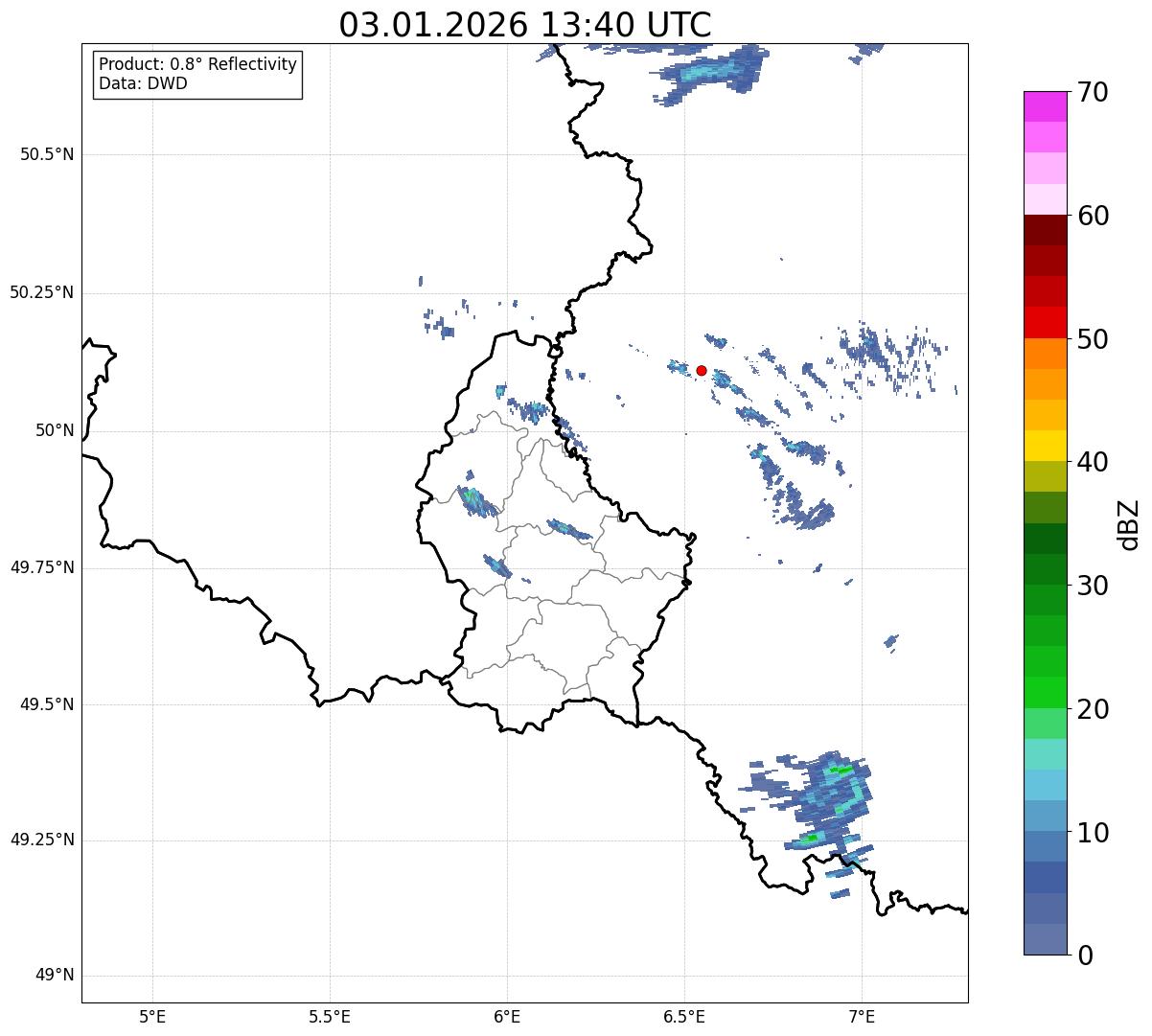Click the 7°E longitude axis label

tap(862, 1016)
